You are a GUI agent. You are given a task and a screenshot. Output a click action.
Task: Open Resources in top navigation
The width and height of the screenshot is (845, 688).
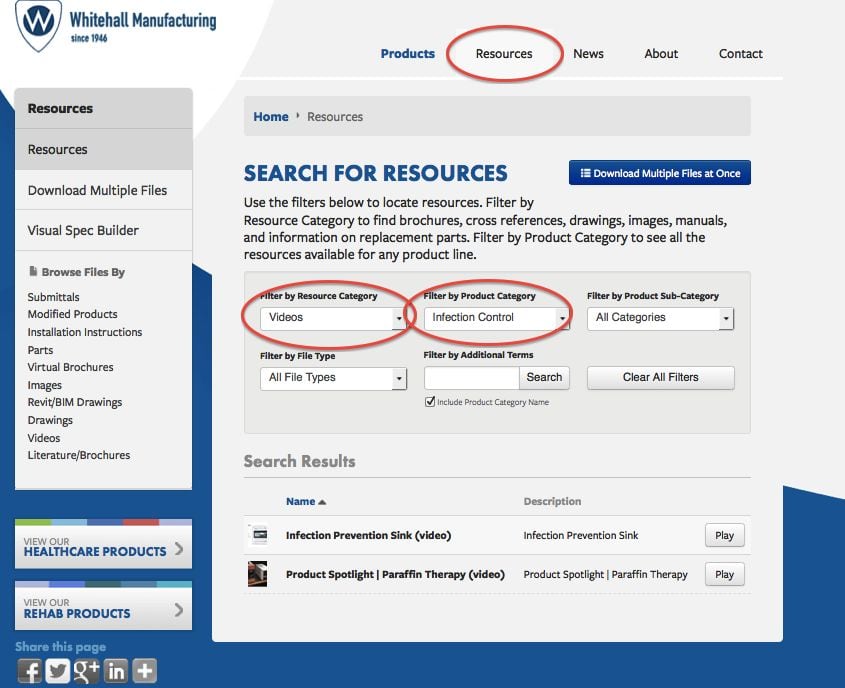point(504,54)
